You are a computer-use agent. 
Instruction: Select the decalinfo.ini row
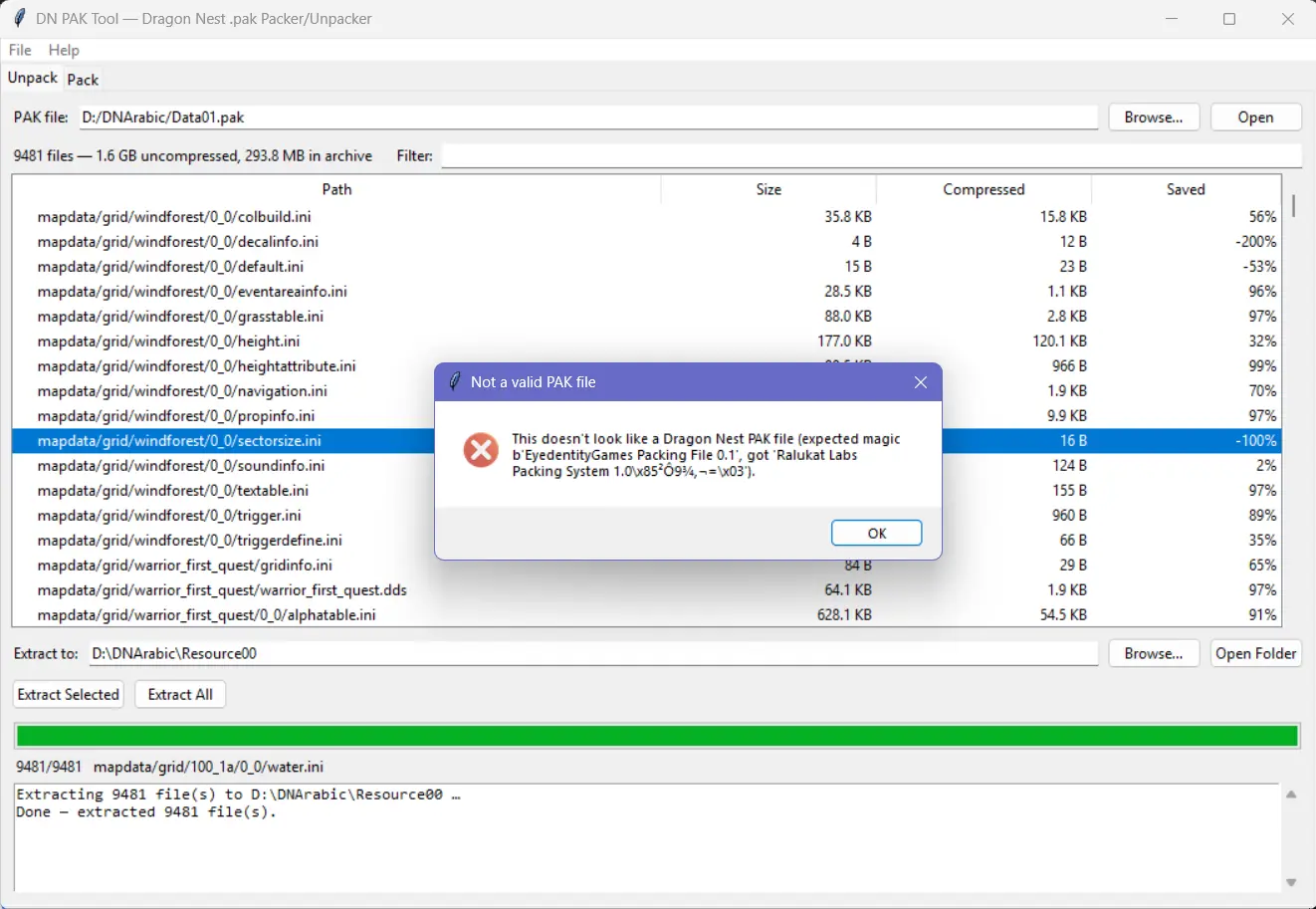[x=646, y=241]
